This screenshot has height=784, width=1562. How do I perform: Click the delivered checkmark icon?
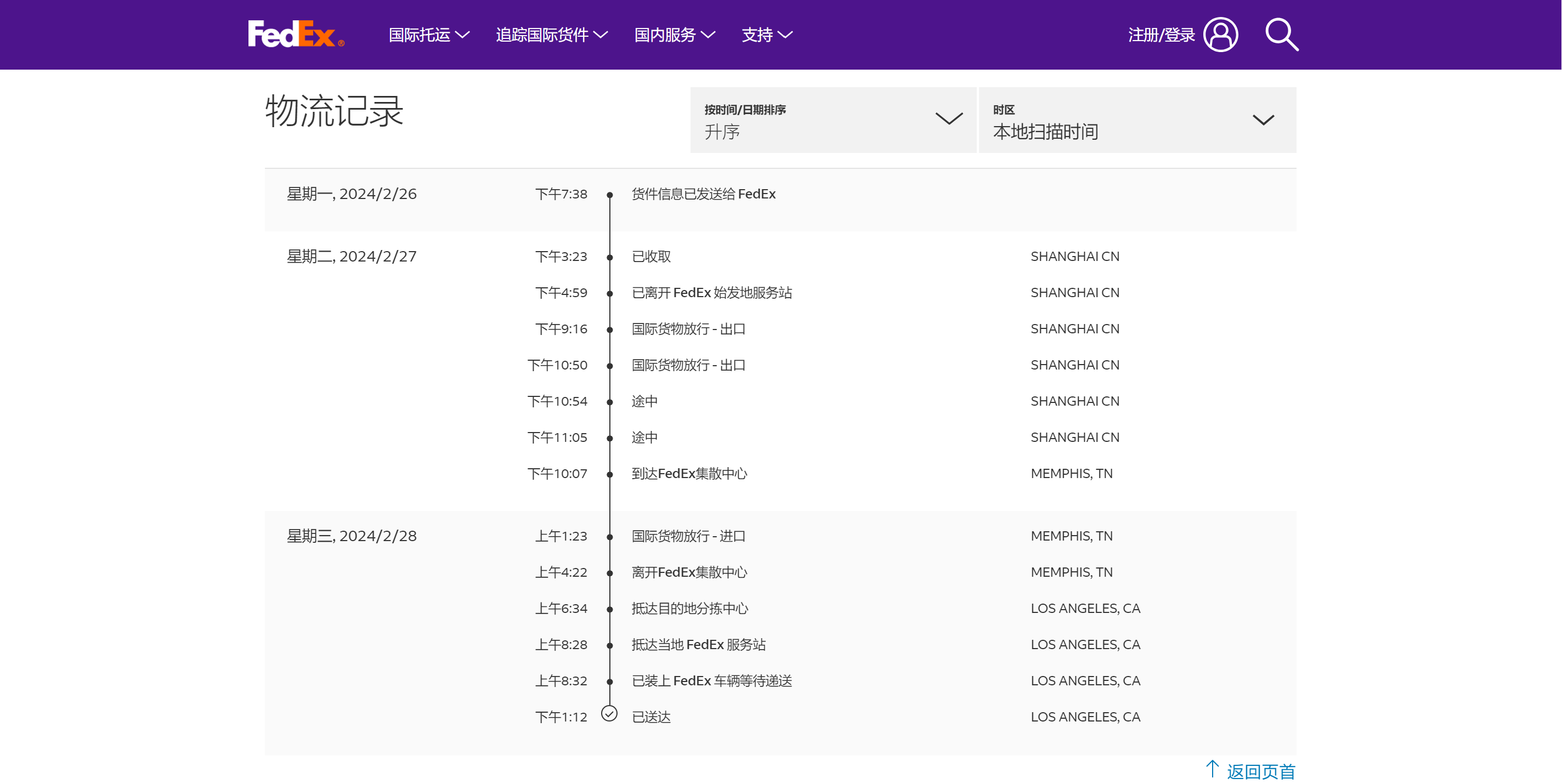tap(609, 714)
